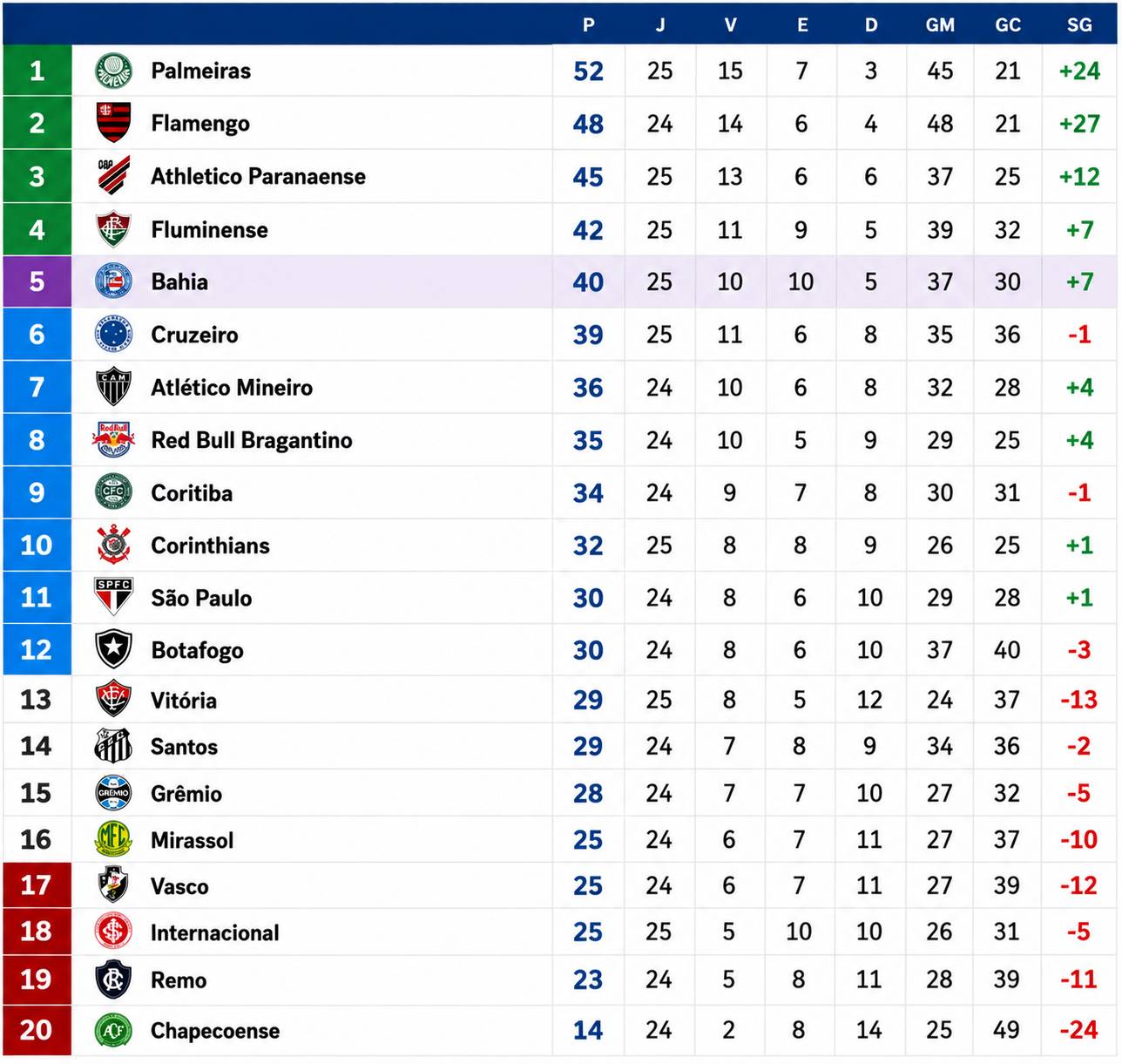1122x1064 pixels.
Task: Select the Athletico Paranaense crest icon
Action: (x=113, y=176)
